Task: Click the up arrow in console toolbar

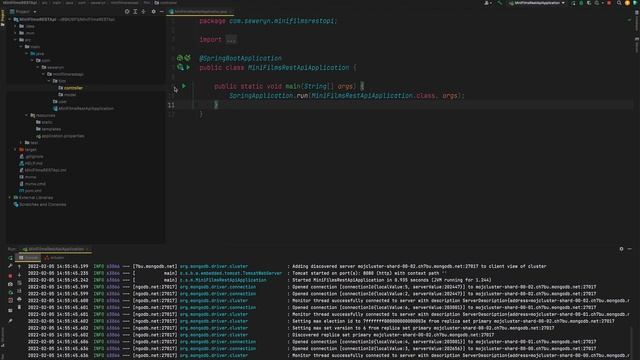Action: coord(19,267)
